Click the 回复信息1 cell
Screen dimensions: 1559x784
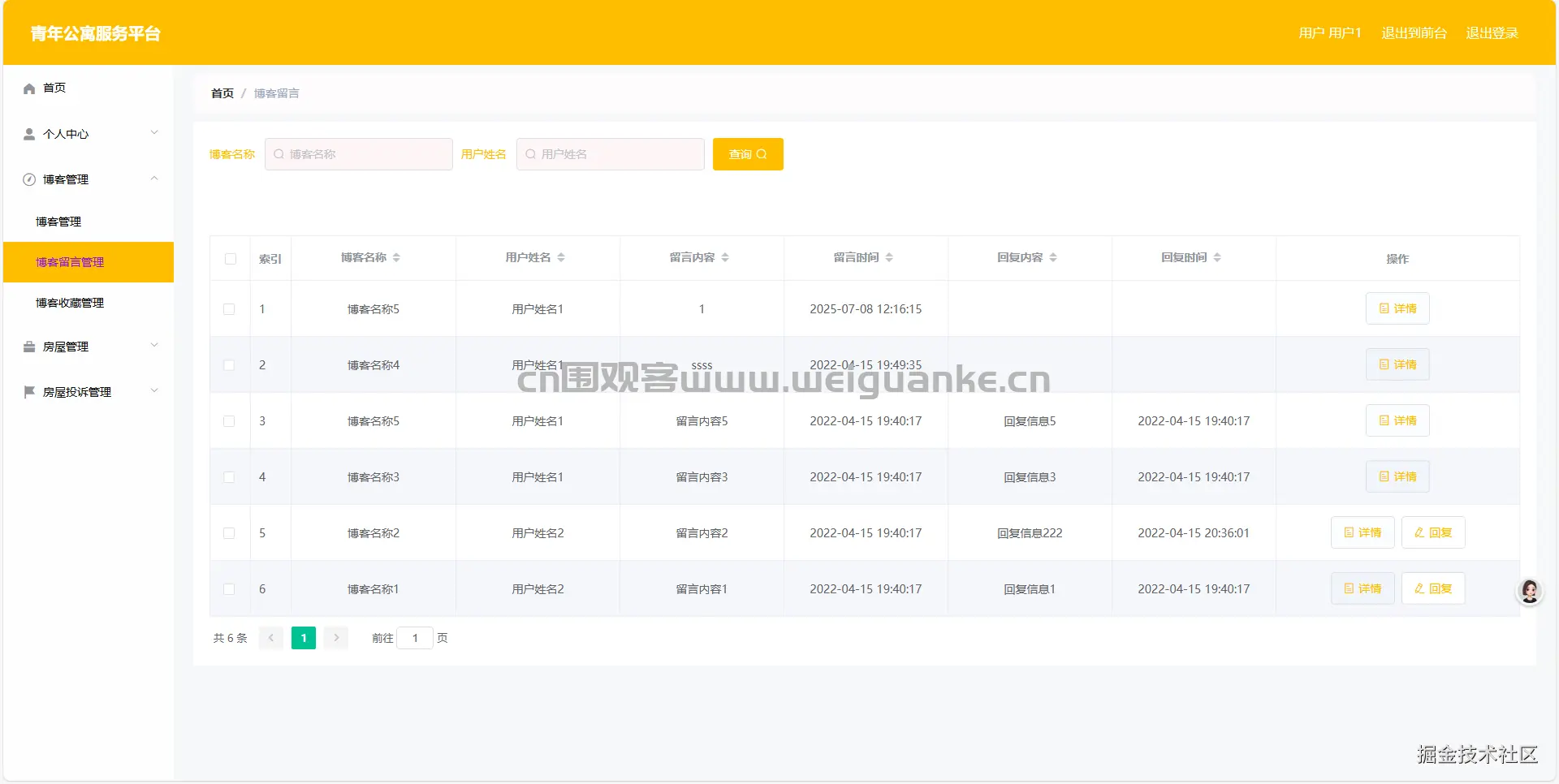click(x=1030, y=589)
